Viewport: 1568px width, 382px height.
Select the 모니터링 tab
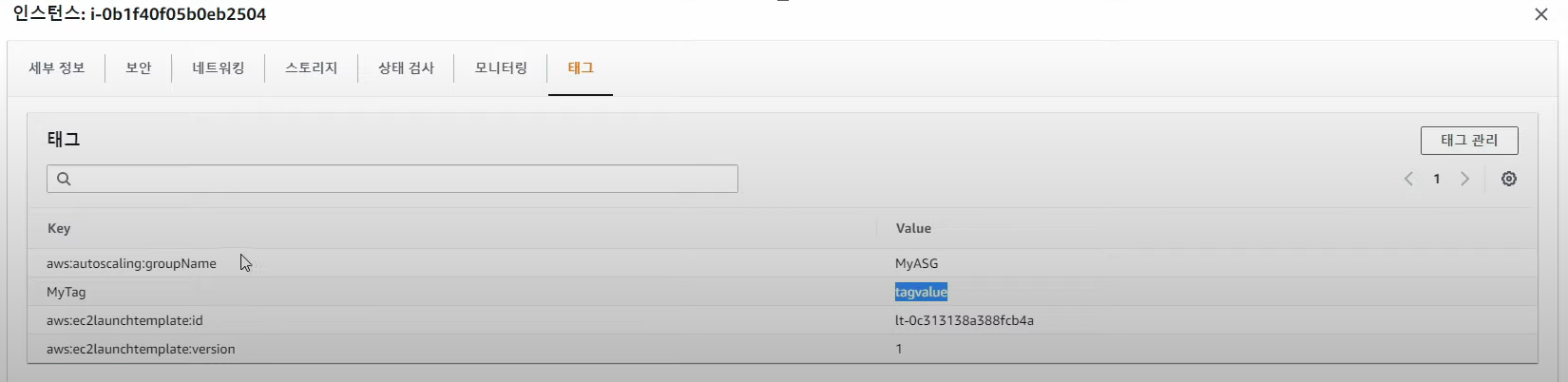(x=501, y=68)
